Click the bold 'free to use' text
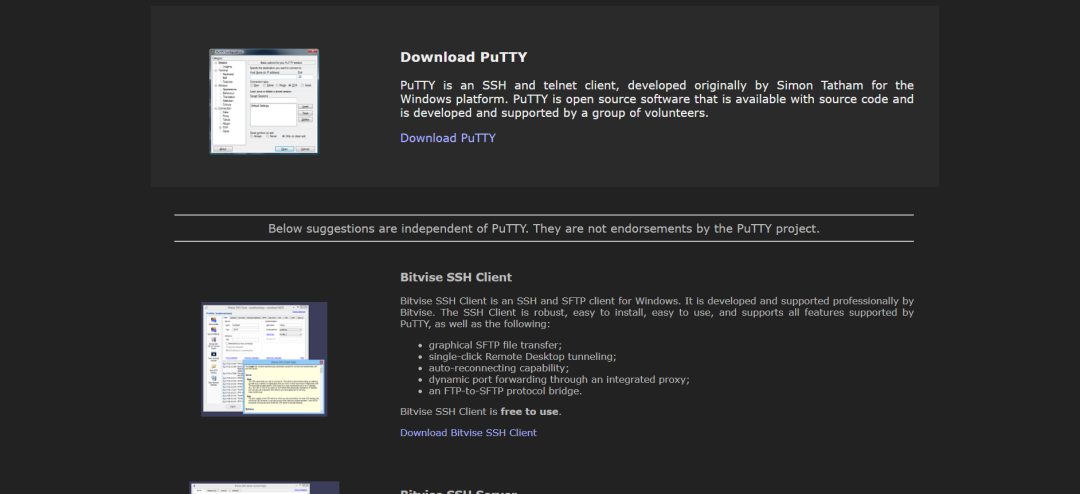 (x=530, y=412)
